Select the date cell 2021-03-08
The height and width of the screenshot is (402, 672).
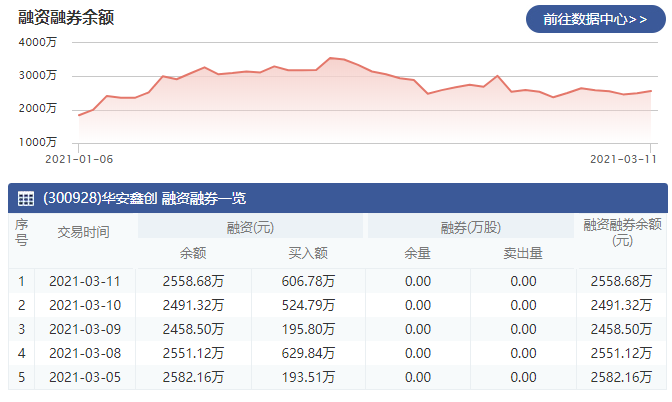tap(85, 353)
